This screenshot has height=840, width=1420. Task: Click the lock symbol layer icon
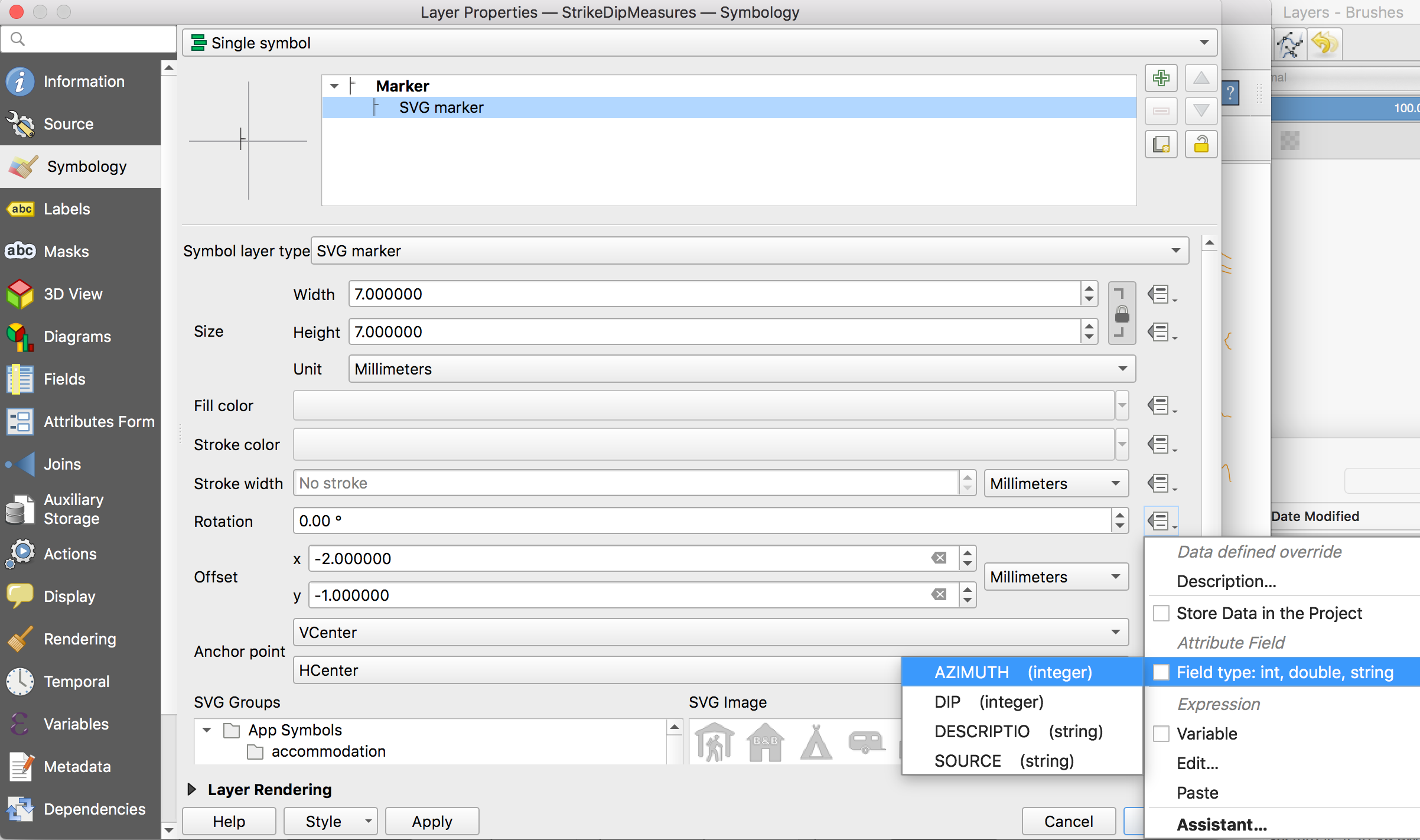[x=1201, y=145]
